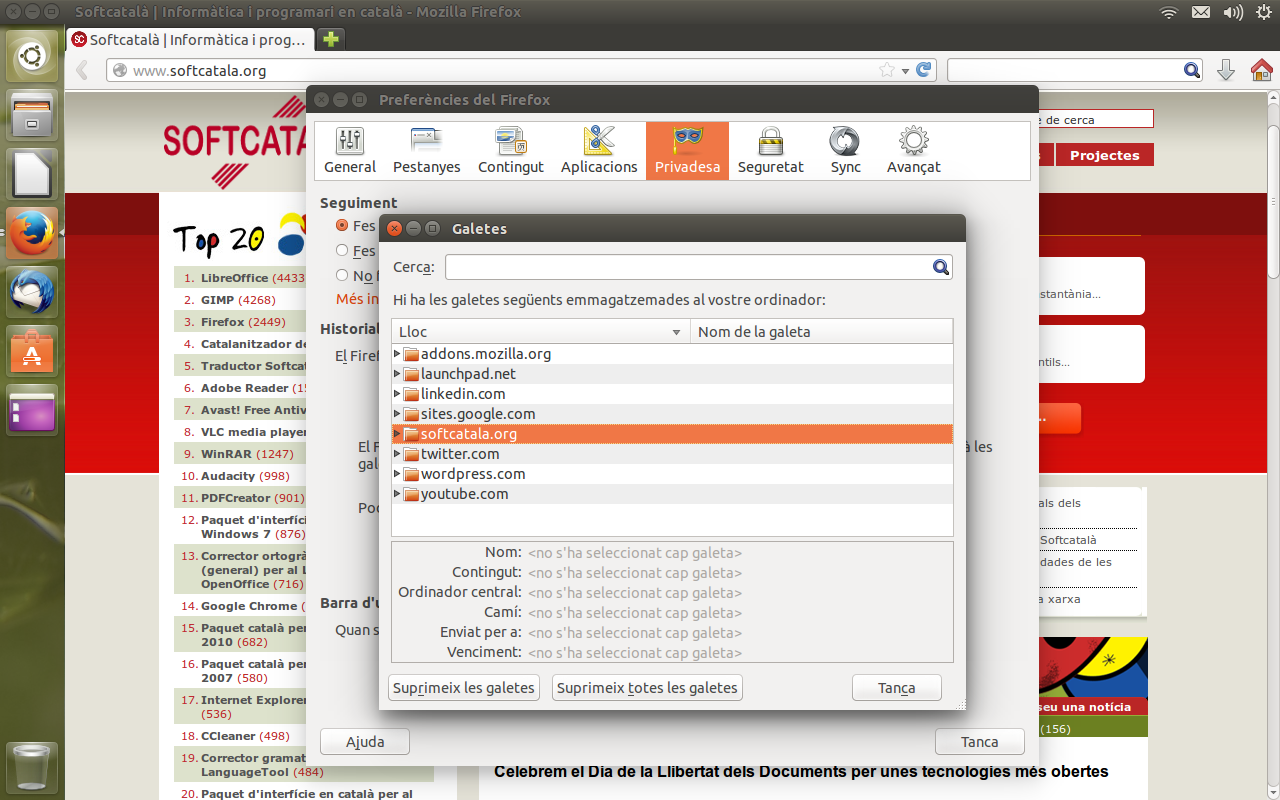This screenshot has height=800, width=1280.
Task: Click Suprimeix les galetes button
Action: tap(463, 688)
